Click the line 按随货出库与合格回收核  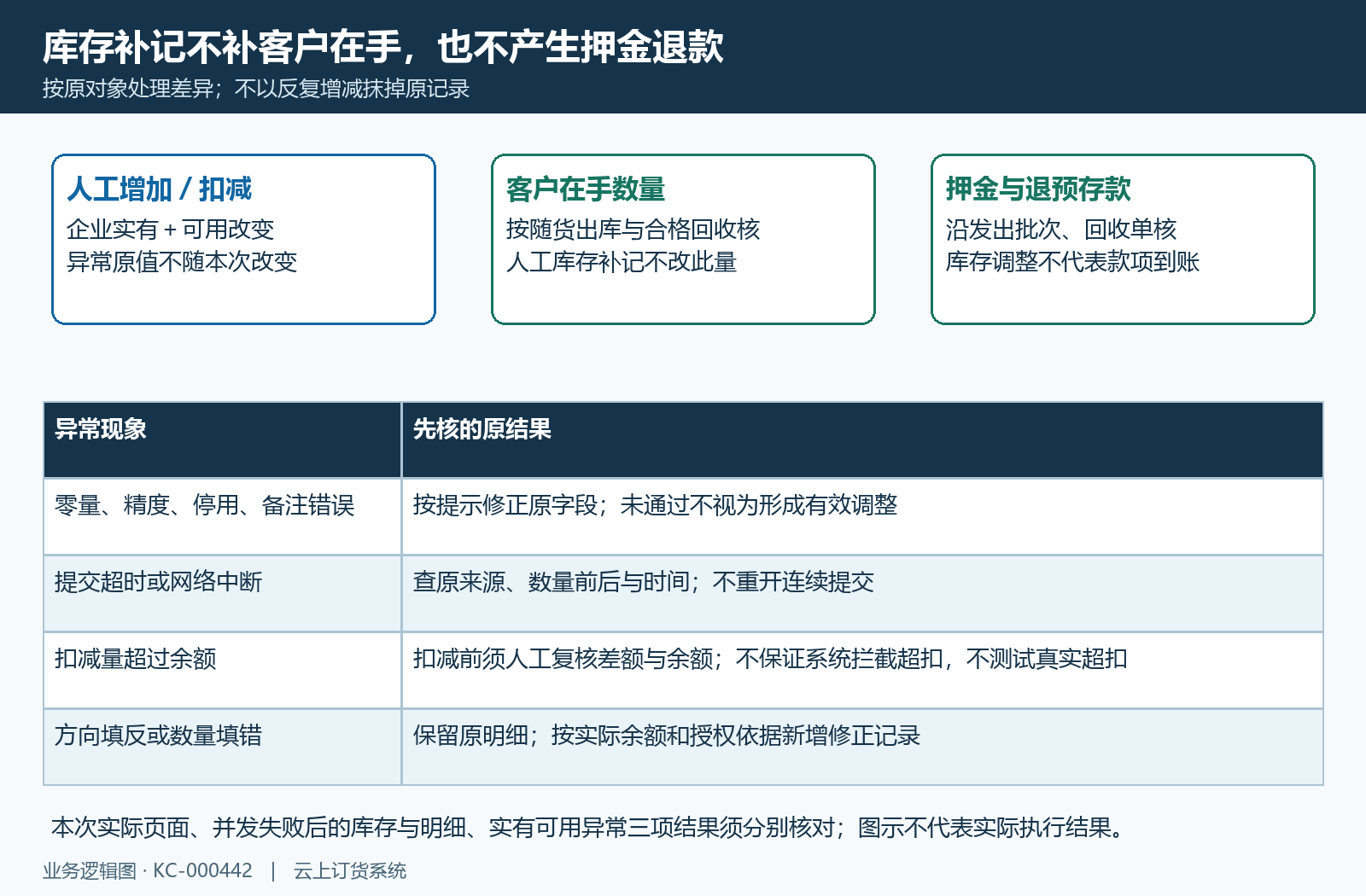pos(633,230)
